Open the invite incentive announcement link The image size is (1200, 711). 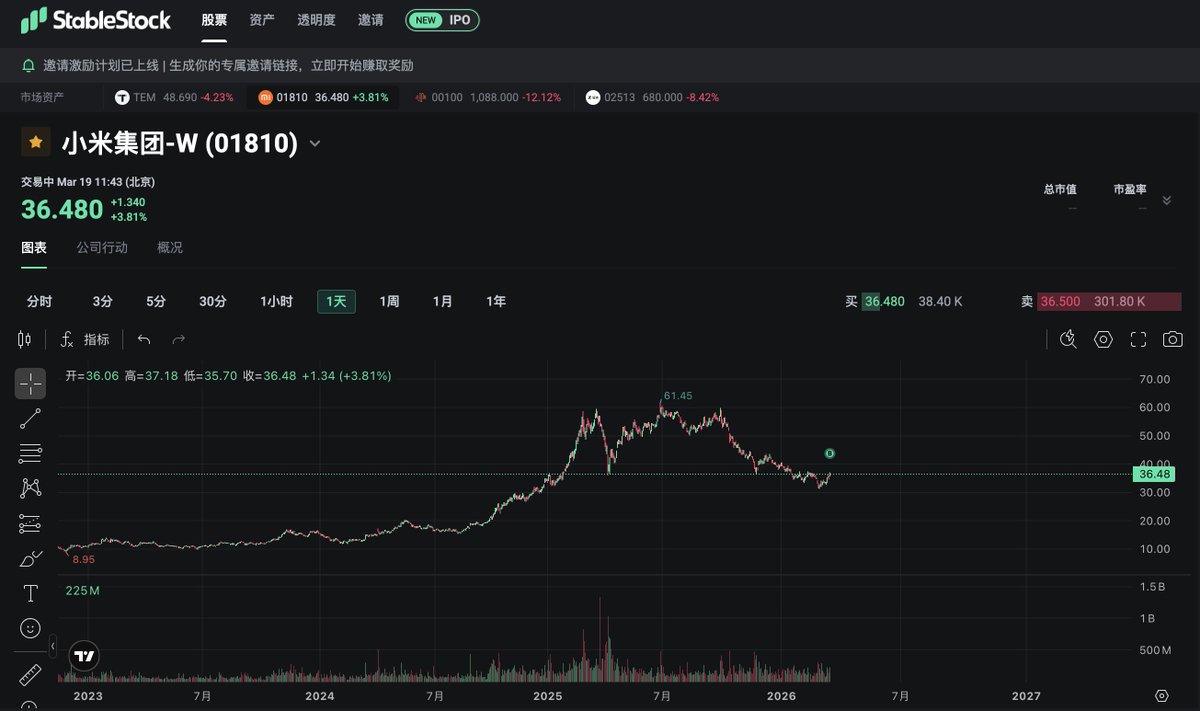(229, 65)
